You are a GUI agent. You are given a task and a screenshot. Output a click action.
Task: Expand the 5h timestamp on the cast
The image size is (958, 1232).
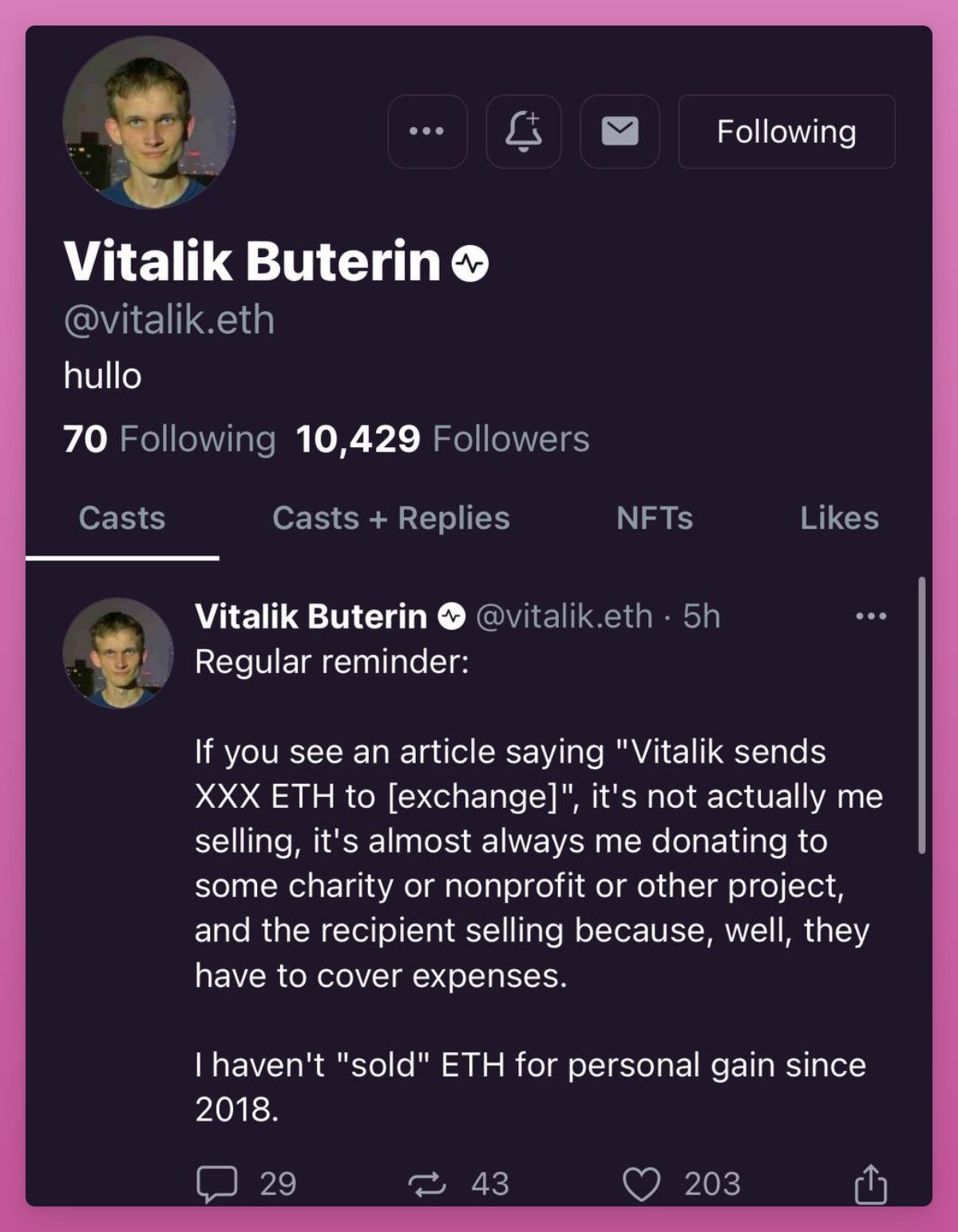[701, 616]
